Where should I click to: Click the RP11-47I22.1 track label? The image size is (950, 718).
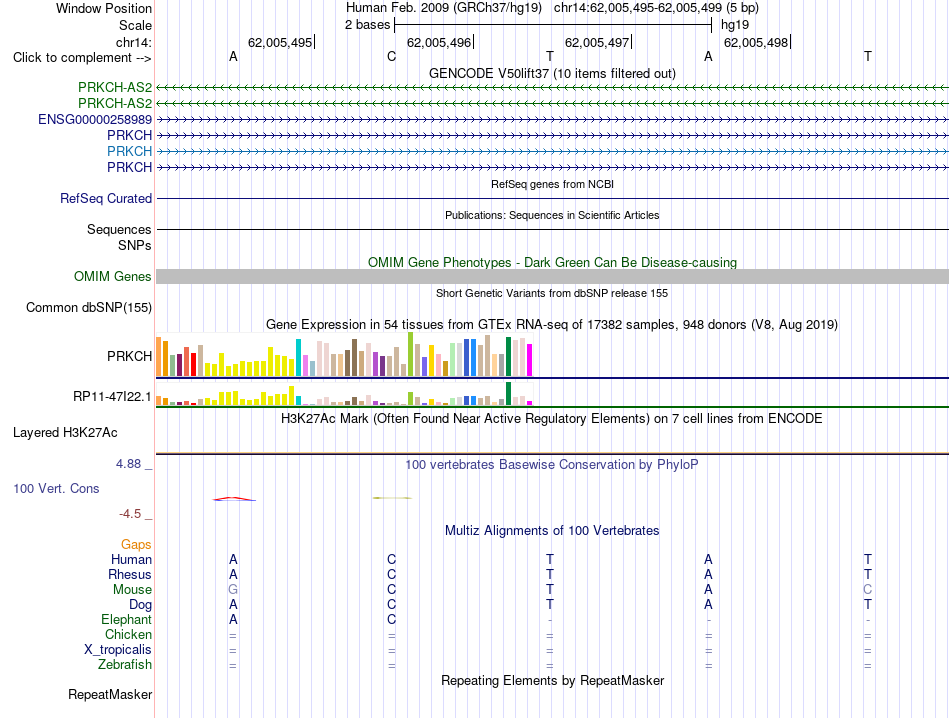pos(112,396)
